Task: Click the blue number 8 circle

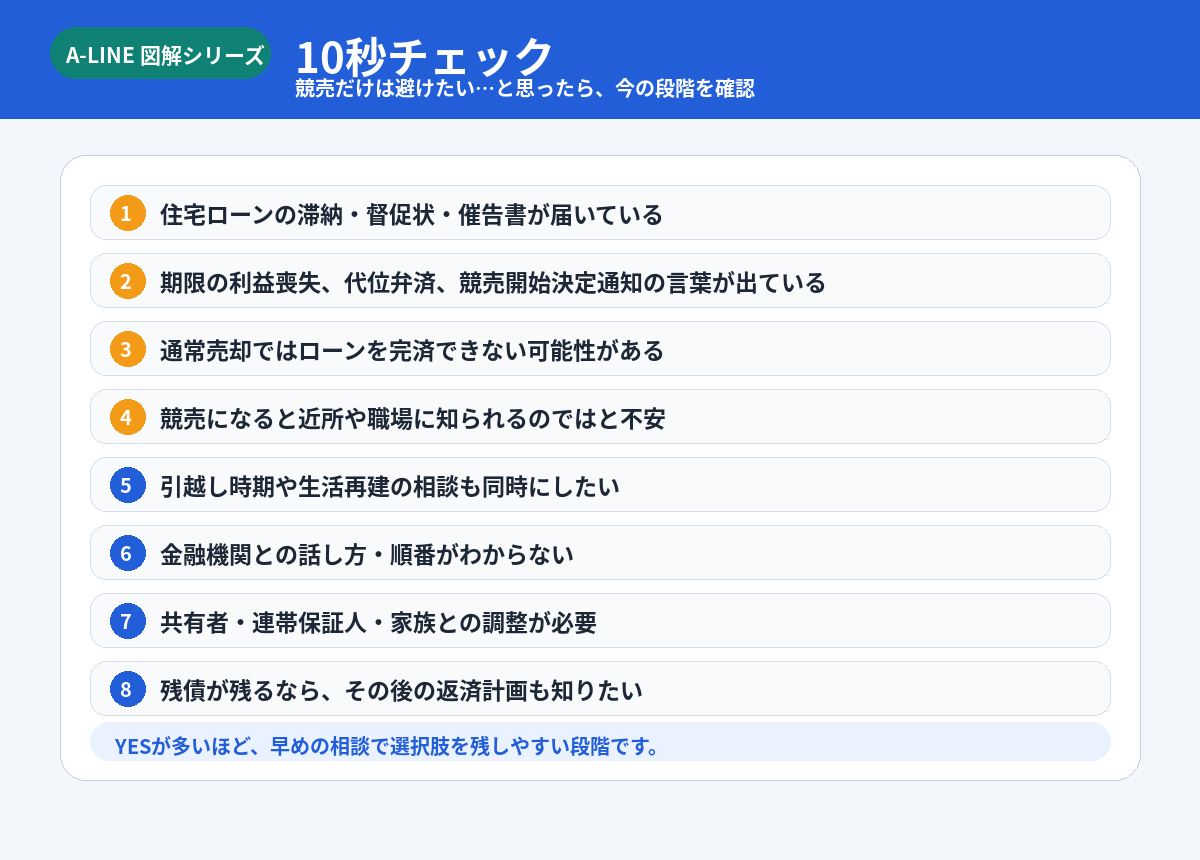Action: [126, 689]
